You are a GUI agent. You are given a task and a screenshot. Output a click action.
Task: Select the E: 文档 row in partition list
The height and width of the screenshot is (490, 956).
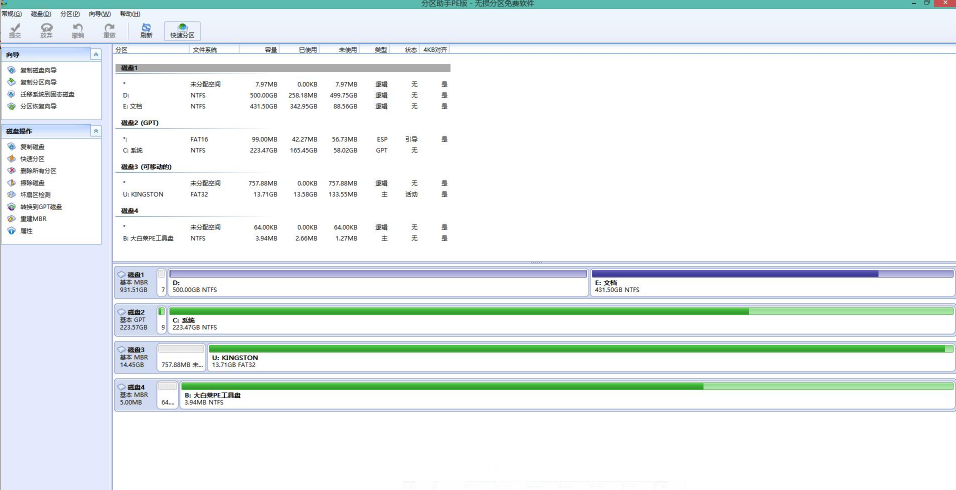coord(280,105)
